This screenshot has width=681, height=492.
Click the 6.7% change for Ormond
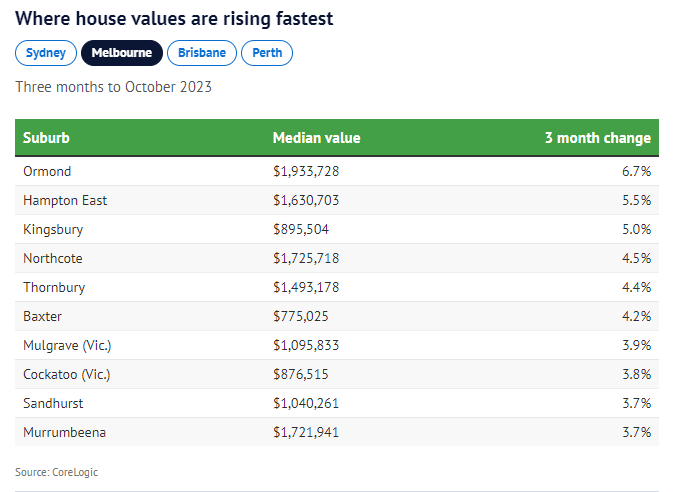(x=637, y=171)
